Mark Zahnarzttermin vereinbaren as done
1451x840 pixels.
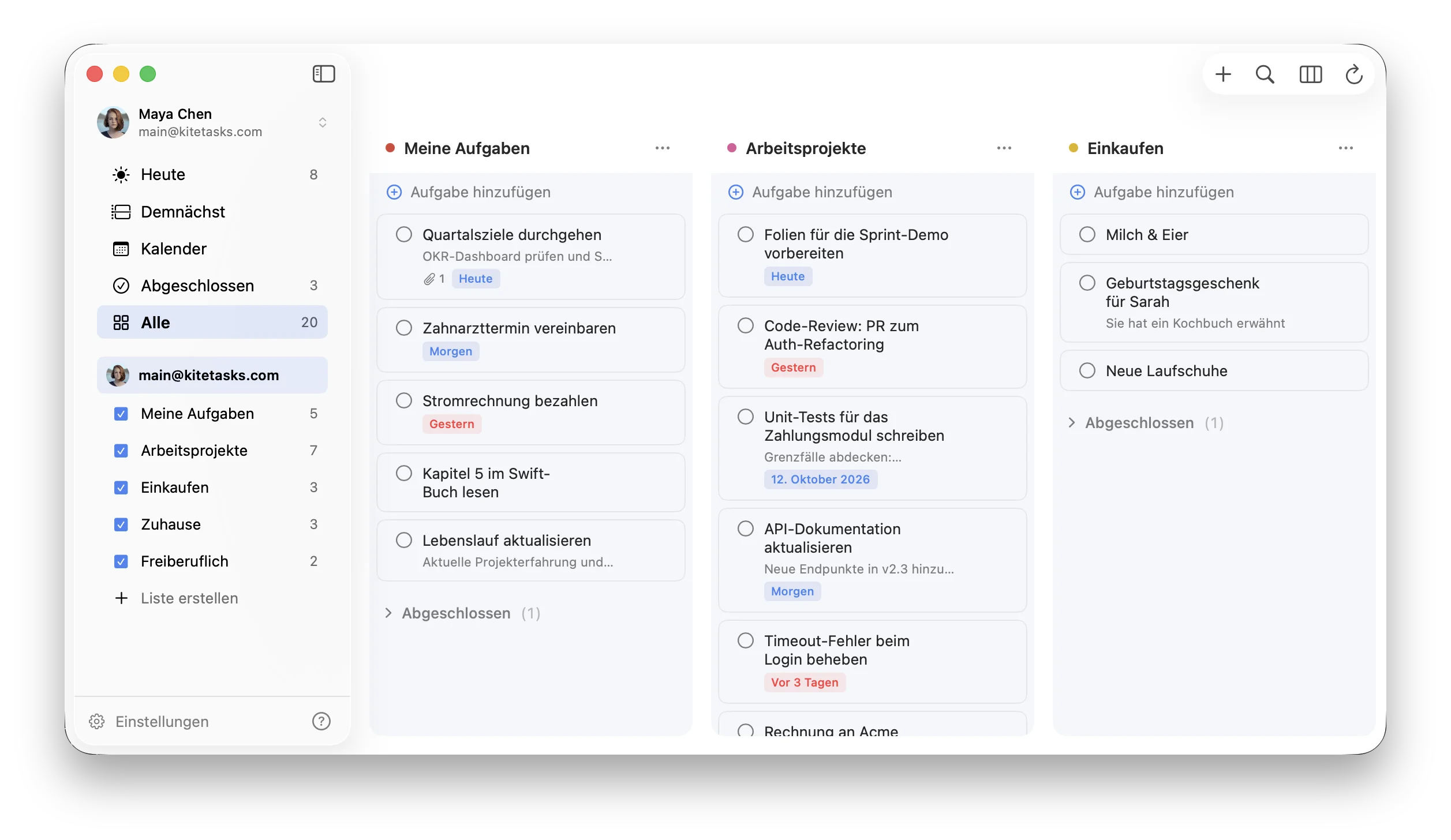pos(404,328)
